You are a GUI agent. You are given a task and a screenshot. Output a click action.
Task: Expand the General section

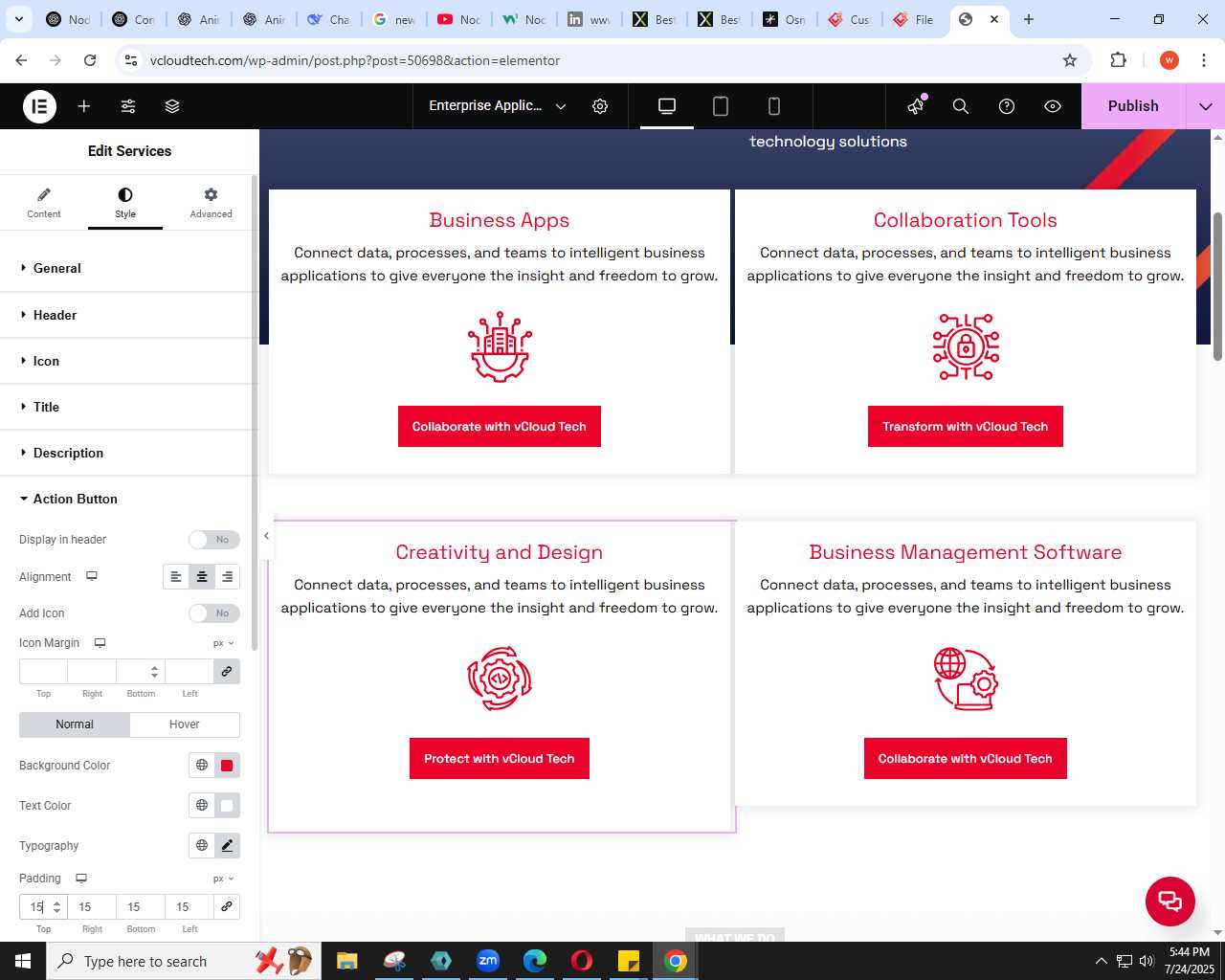[x=129, y=269]
